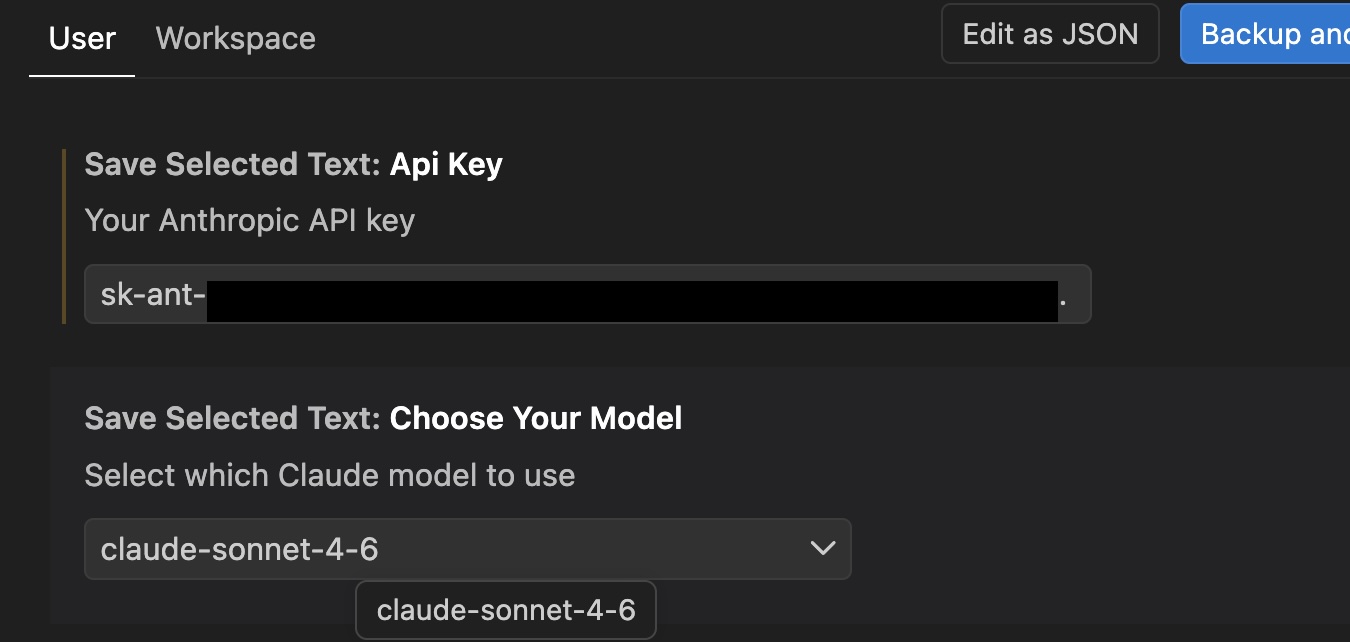Choose claude-sonnet-4-6 from the model picker
The height and width of the screenshot is (642, 1350).
505,610
